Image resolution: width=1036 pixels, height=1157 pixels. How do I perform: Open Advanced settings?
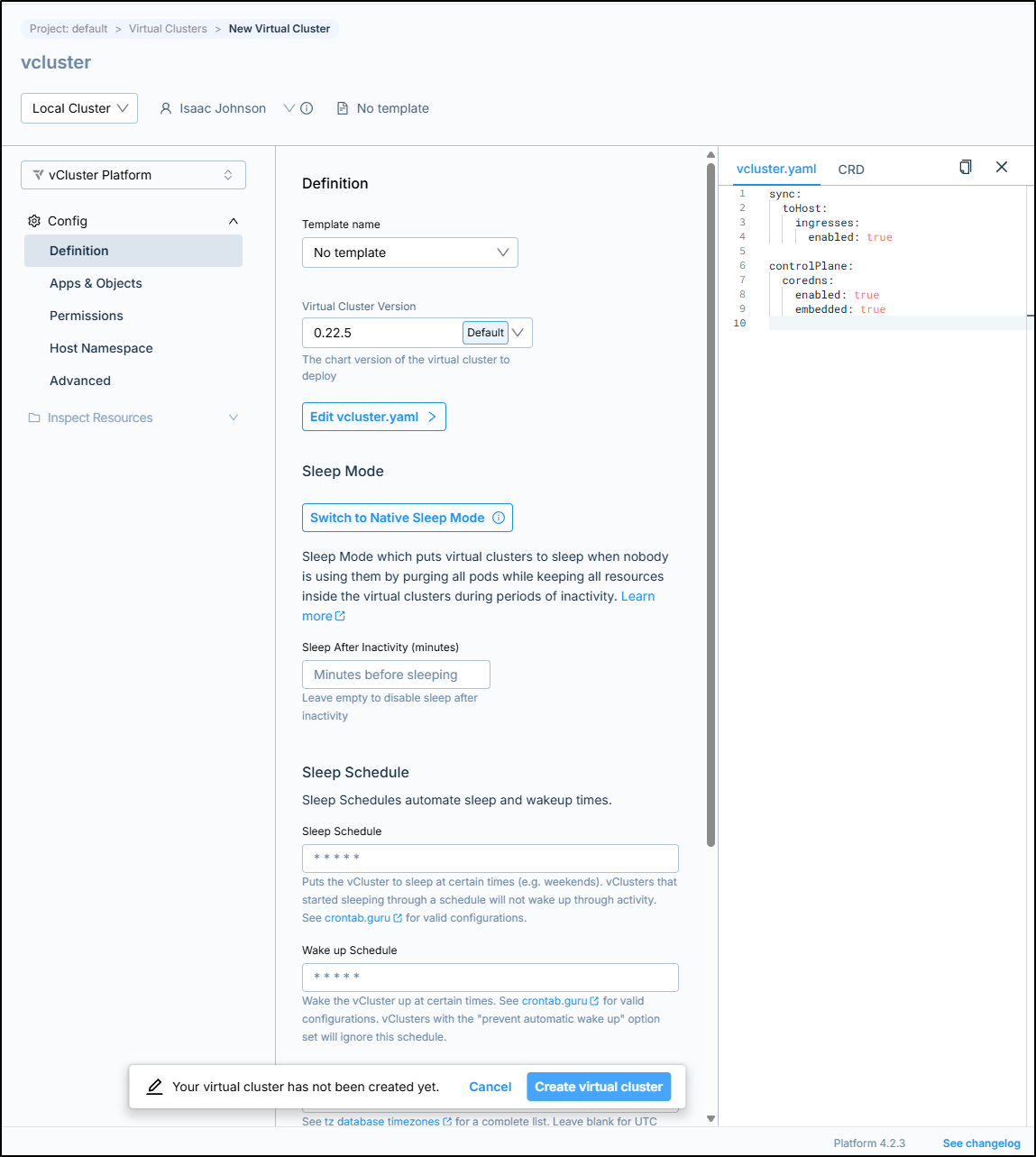80,381
